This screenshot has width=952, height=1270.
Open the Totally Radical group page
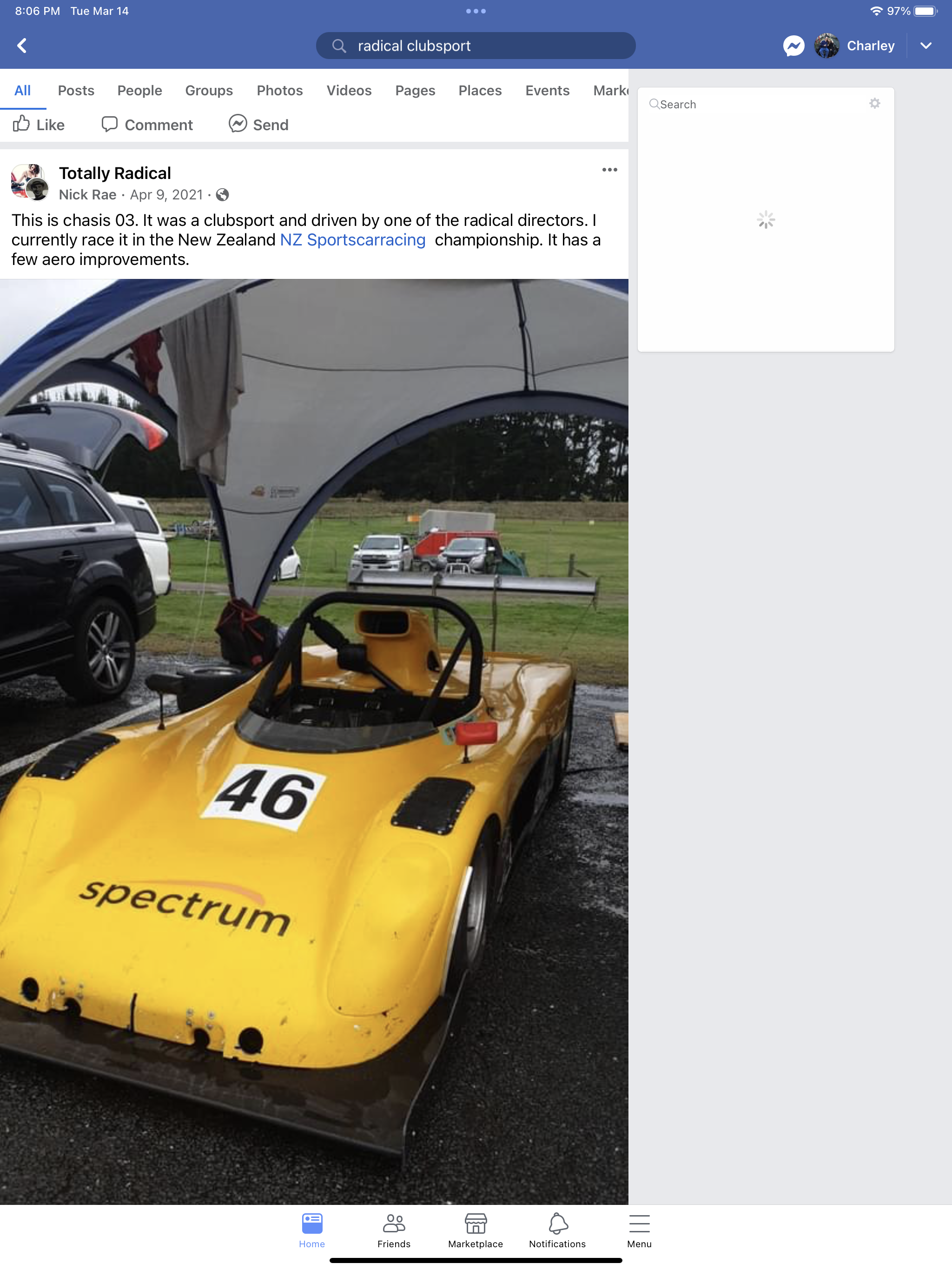coord(115,173)
